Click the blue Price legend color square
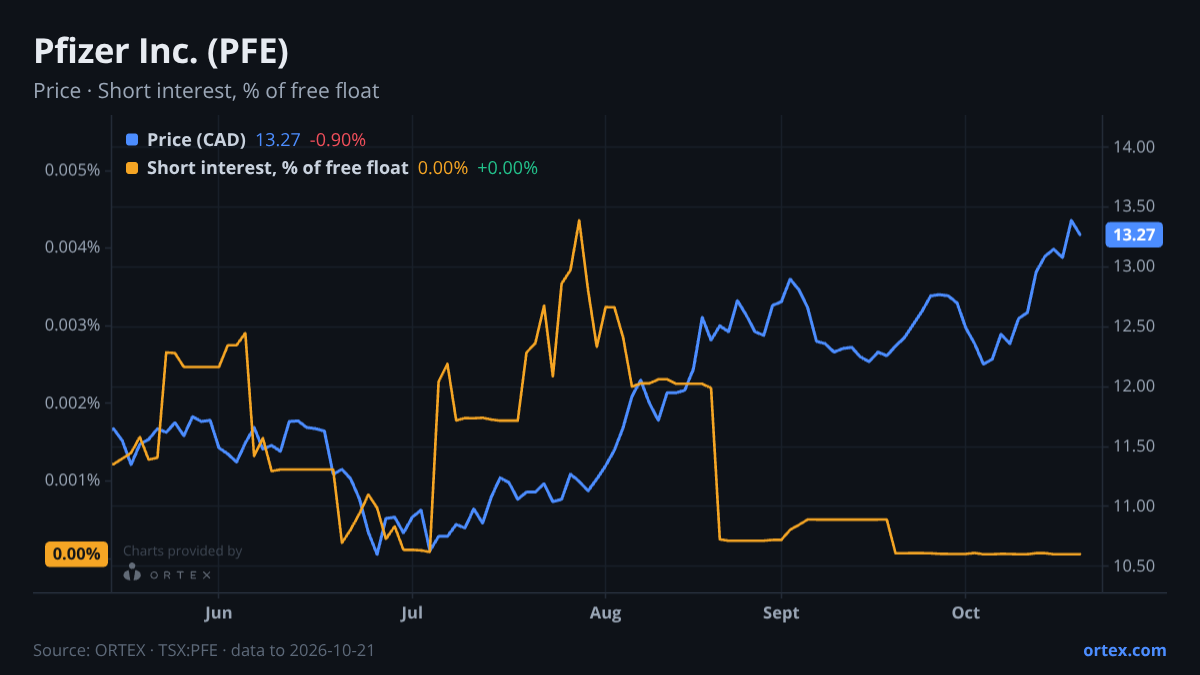Image resolution: width=1200 pixels, height=675 pixels. (132, 140)
